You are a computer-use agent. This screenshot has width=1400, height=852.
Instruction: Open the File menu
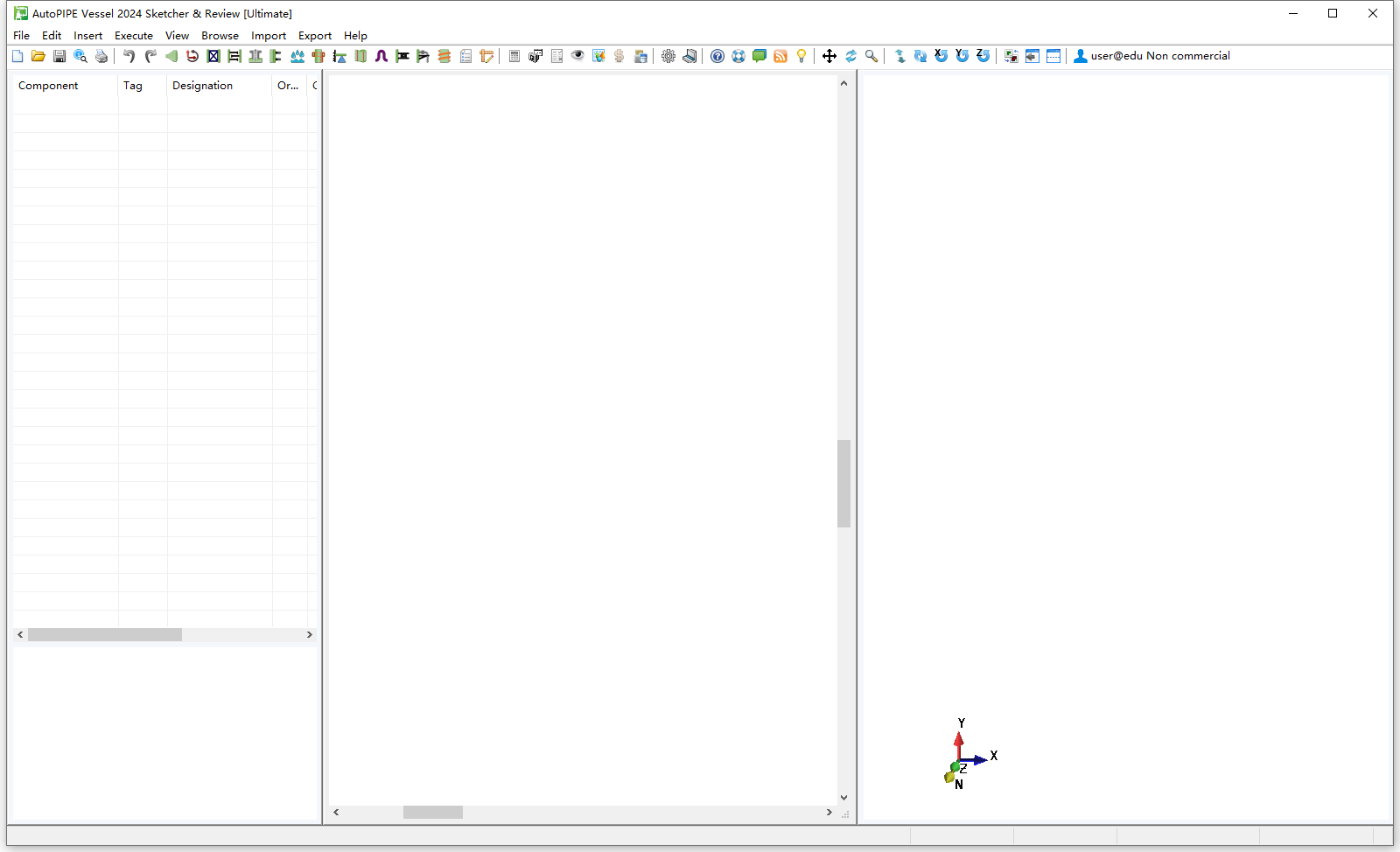[22, 36]
